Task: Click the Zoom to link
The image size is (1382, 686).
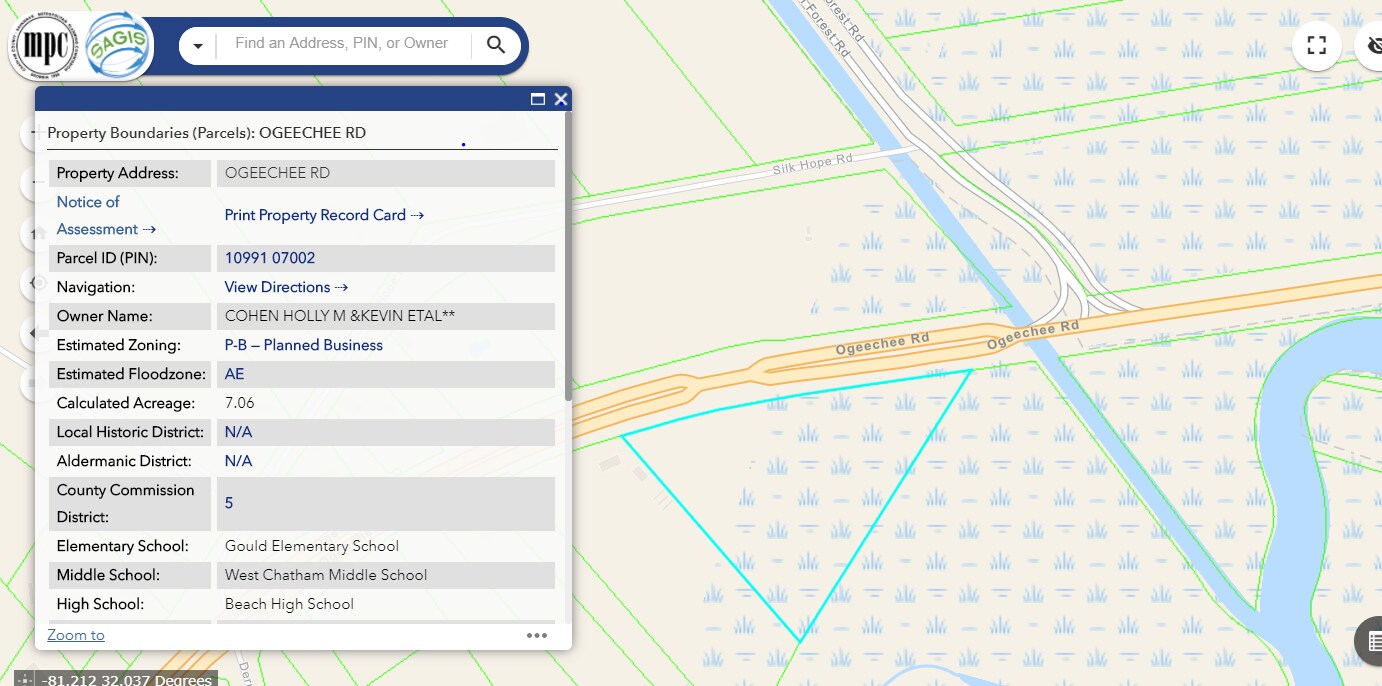Action: pyautogui.click(x=76, y=635)
